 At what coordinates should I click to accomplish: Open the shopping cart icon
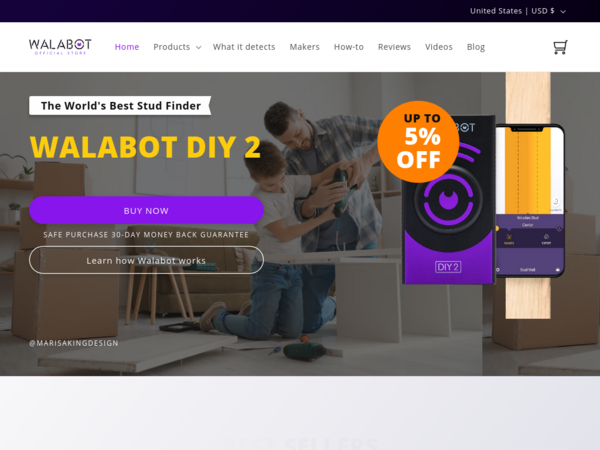click(x=560, y=47)
